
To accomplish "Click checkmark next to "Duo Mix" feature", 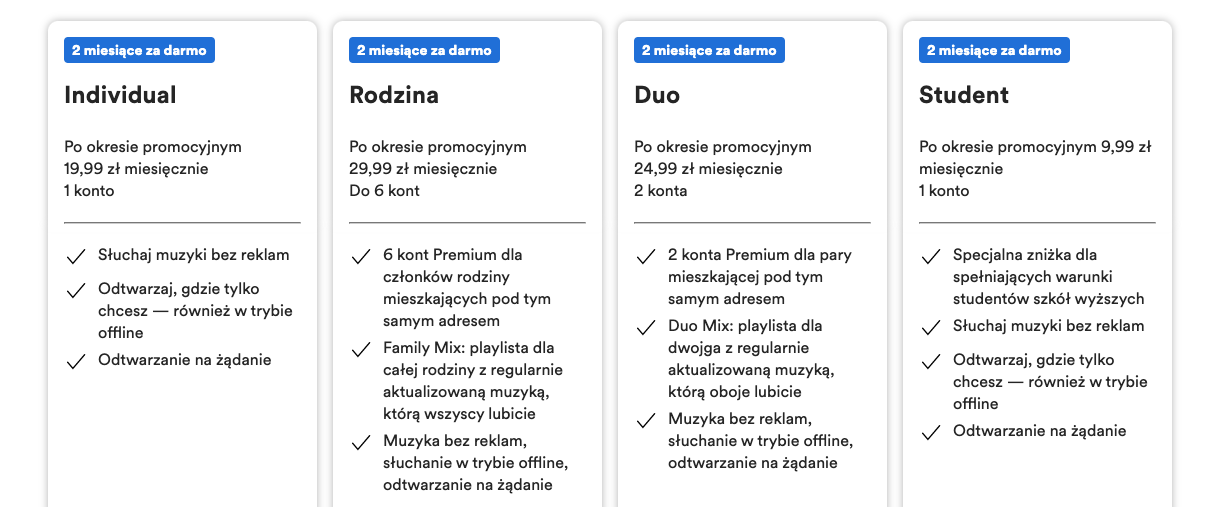I will click(x=646, y=328).
